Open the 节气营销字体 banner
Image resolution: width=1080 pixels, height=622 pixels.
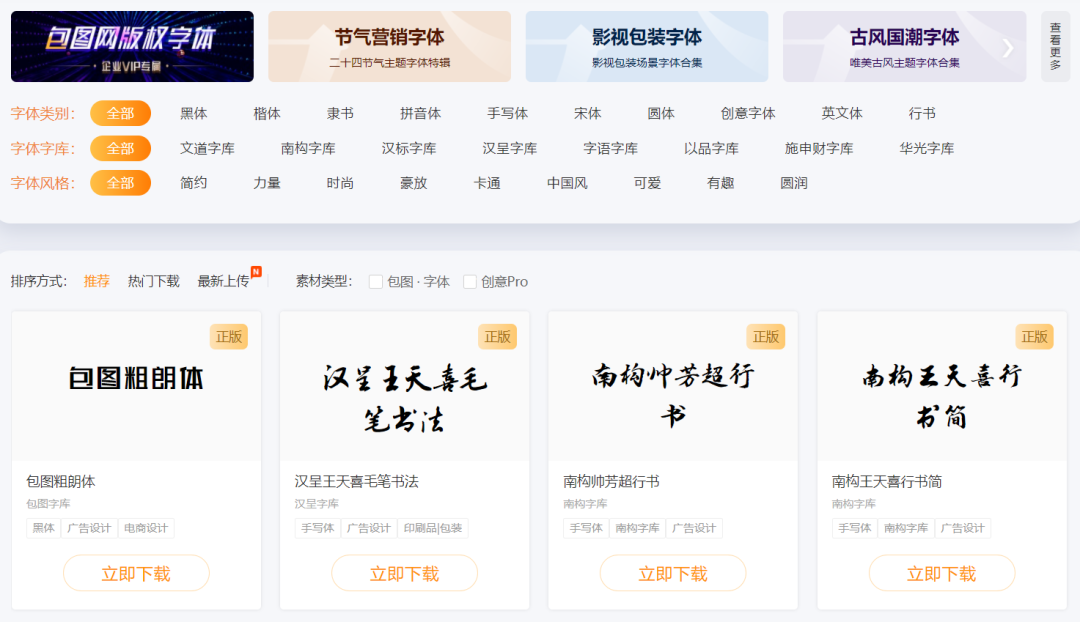click(x=389, y=46)
